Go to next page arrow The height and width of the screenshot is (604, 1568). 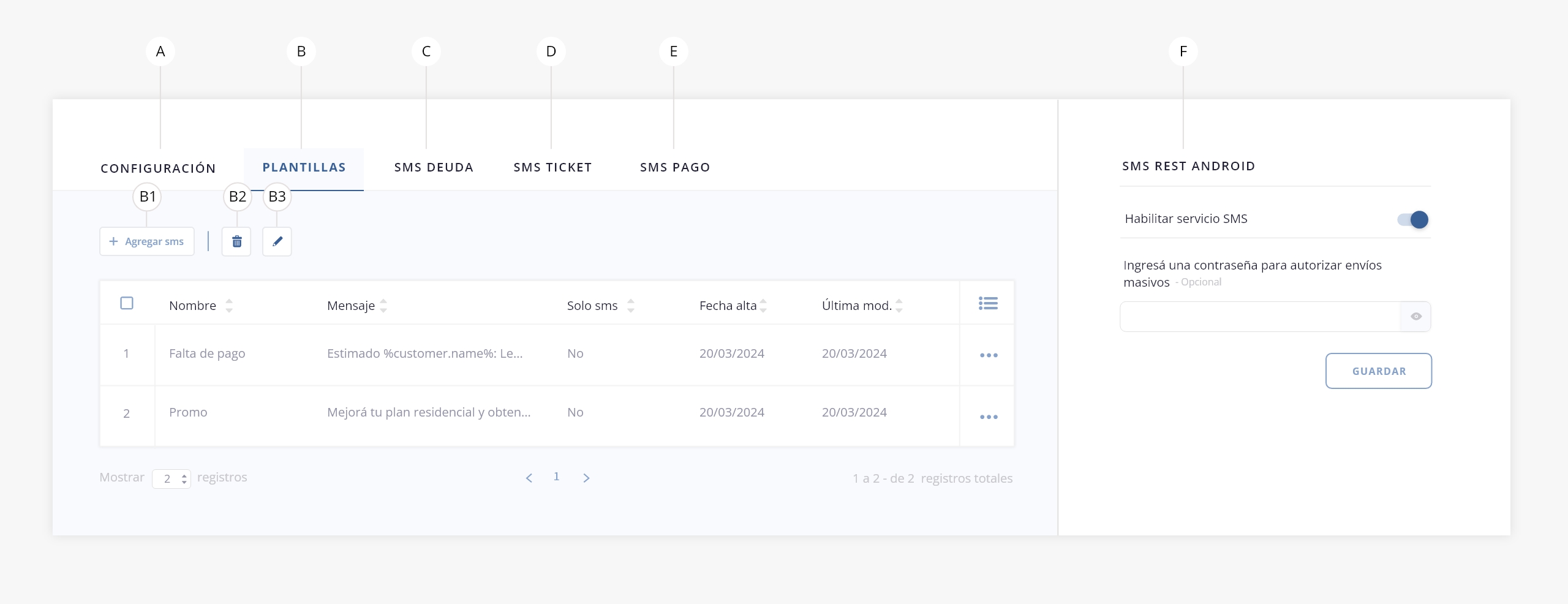pos(586,478)
